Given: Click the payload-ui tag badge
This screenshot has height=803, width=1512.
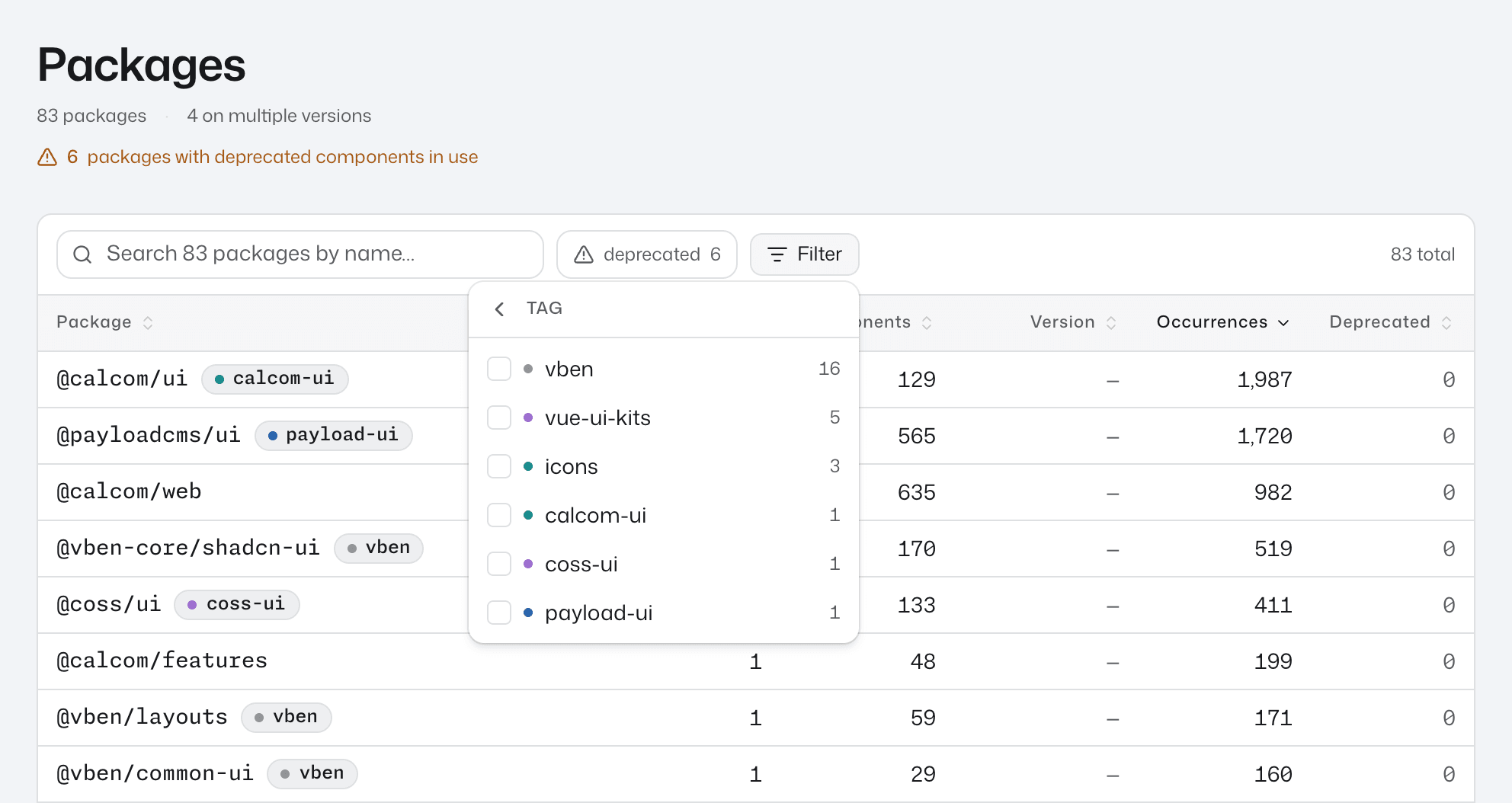Looking at the screenshot, I should click(x=333, y=435).
